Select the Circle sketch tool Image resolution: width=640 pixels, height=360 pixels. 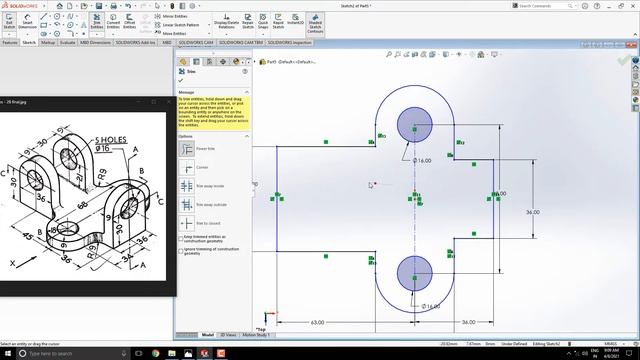pos(57,16)
